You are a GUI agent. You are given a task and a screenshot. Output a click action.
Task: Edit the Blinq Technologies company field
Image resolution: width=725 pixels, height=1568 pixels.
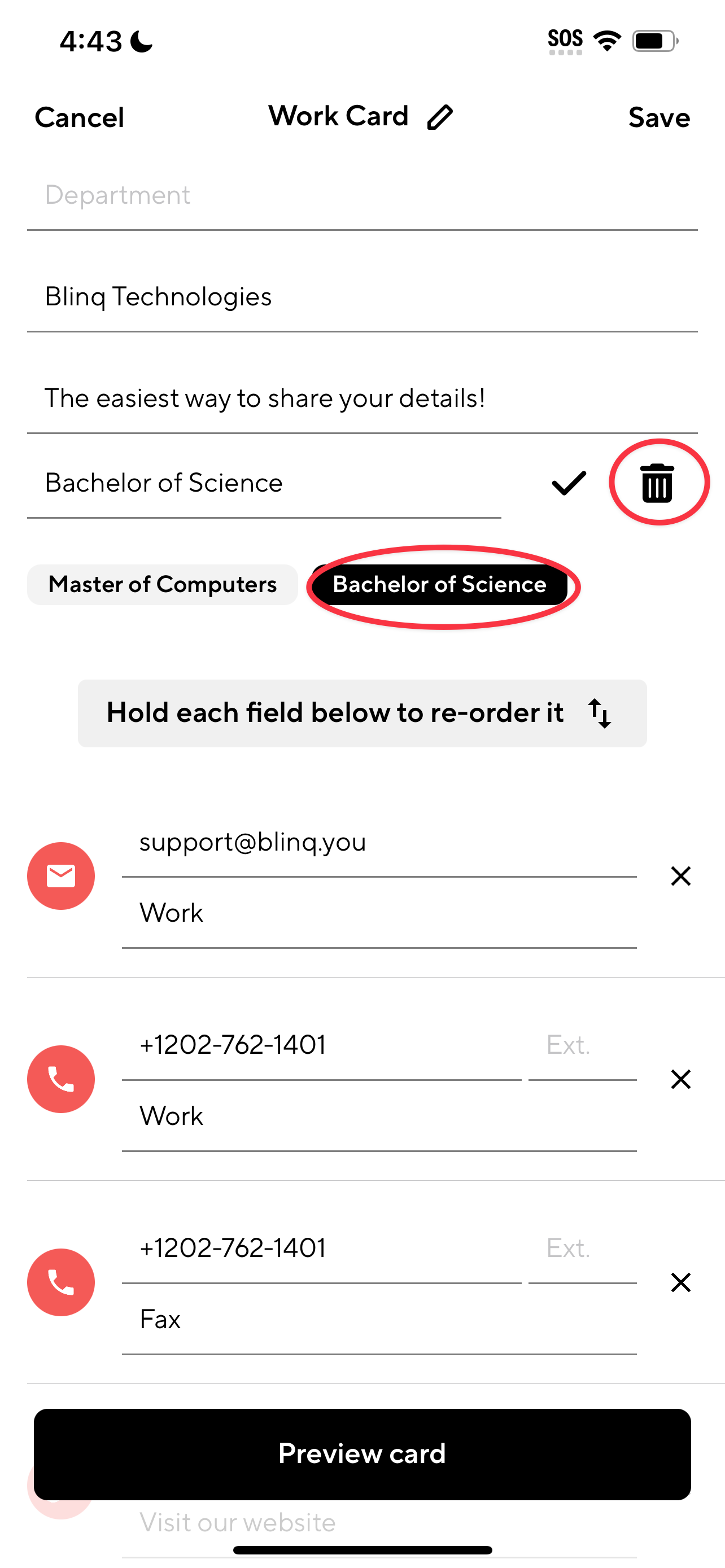(362, 297)
